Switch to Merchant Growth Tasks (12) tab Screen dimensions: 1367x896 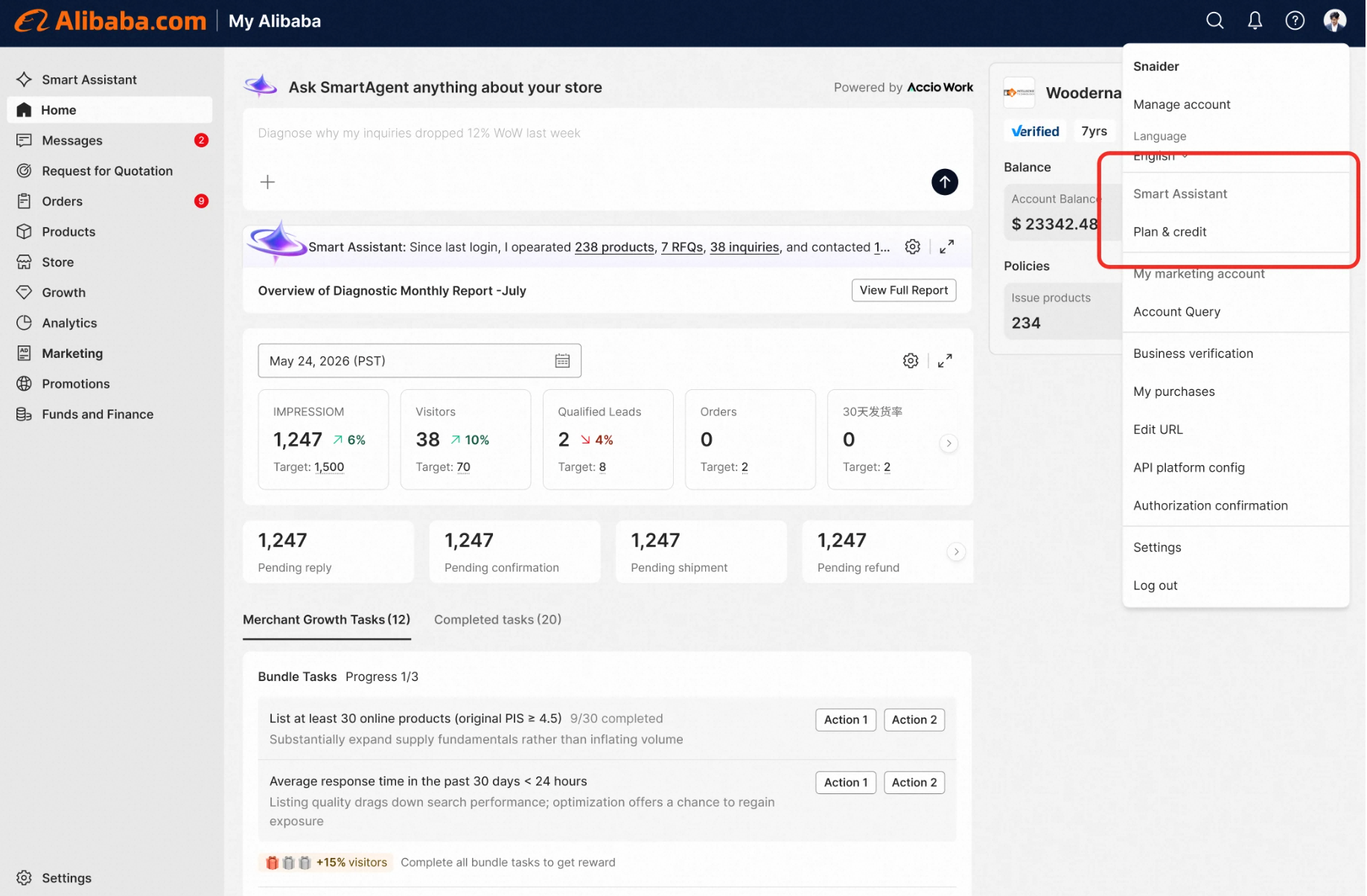[x=327, y=620]
